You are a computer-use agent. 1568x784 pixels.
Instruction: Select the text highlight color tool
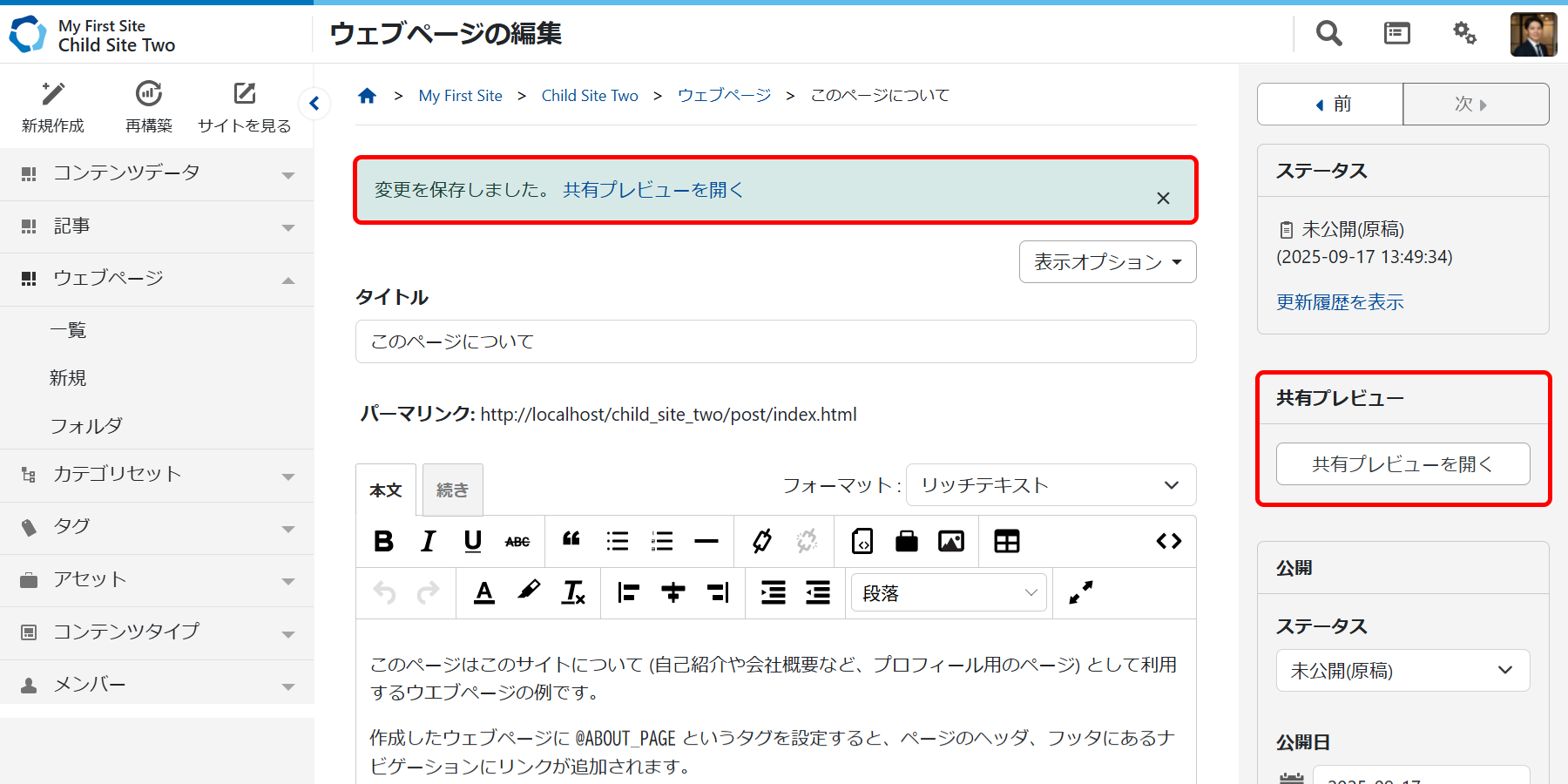[528, 593]
